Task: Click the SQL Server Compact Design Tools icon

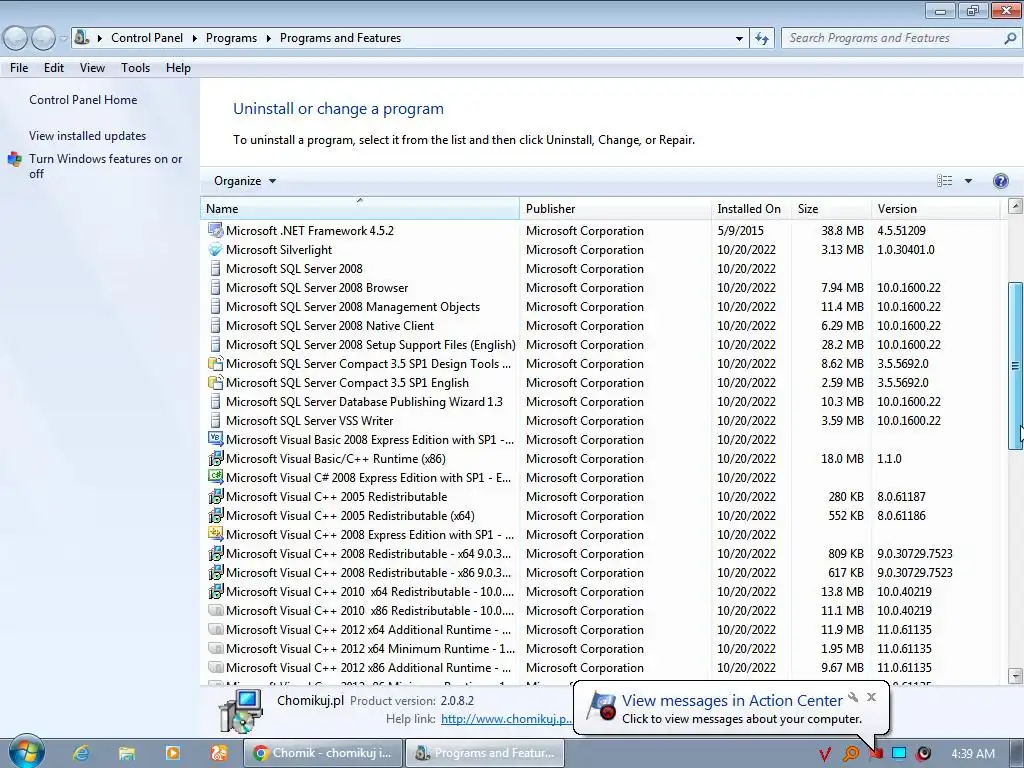Action: coord(215,364)
